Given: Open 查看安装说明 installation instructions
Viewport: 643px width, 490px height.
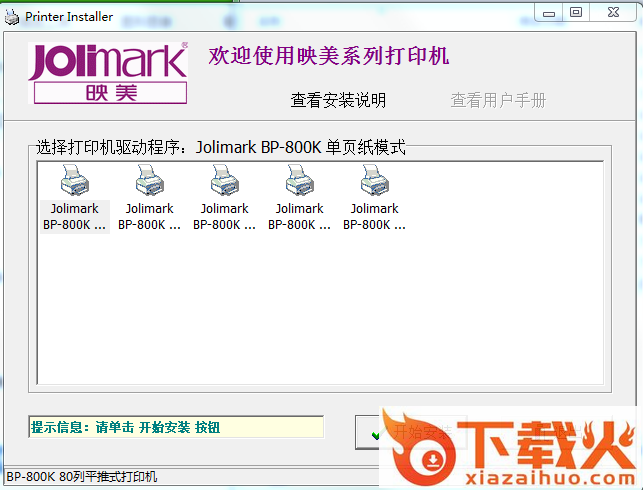Looking at the screenshot, I should (338, 100).
